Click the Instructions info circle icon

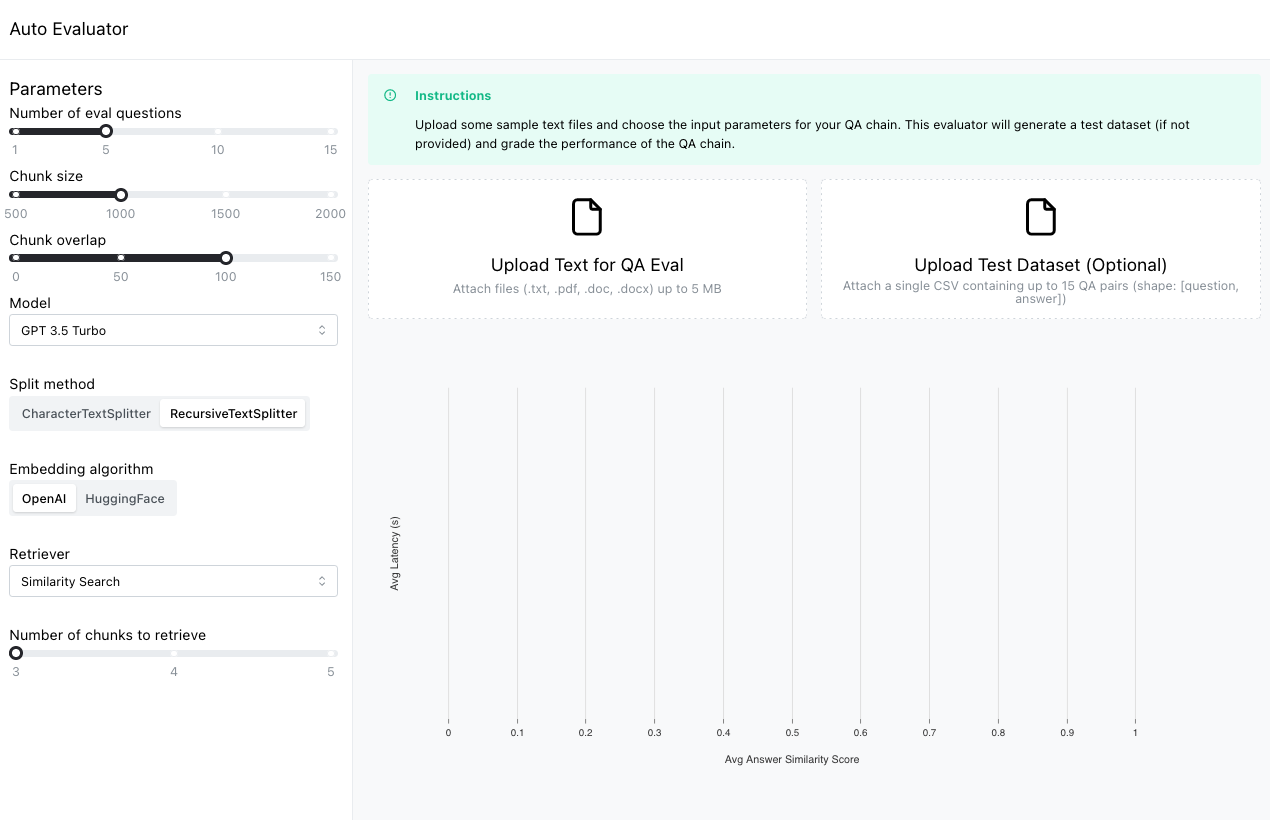point(390,96)
